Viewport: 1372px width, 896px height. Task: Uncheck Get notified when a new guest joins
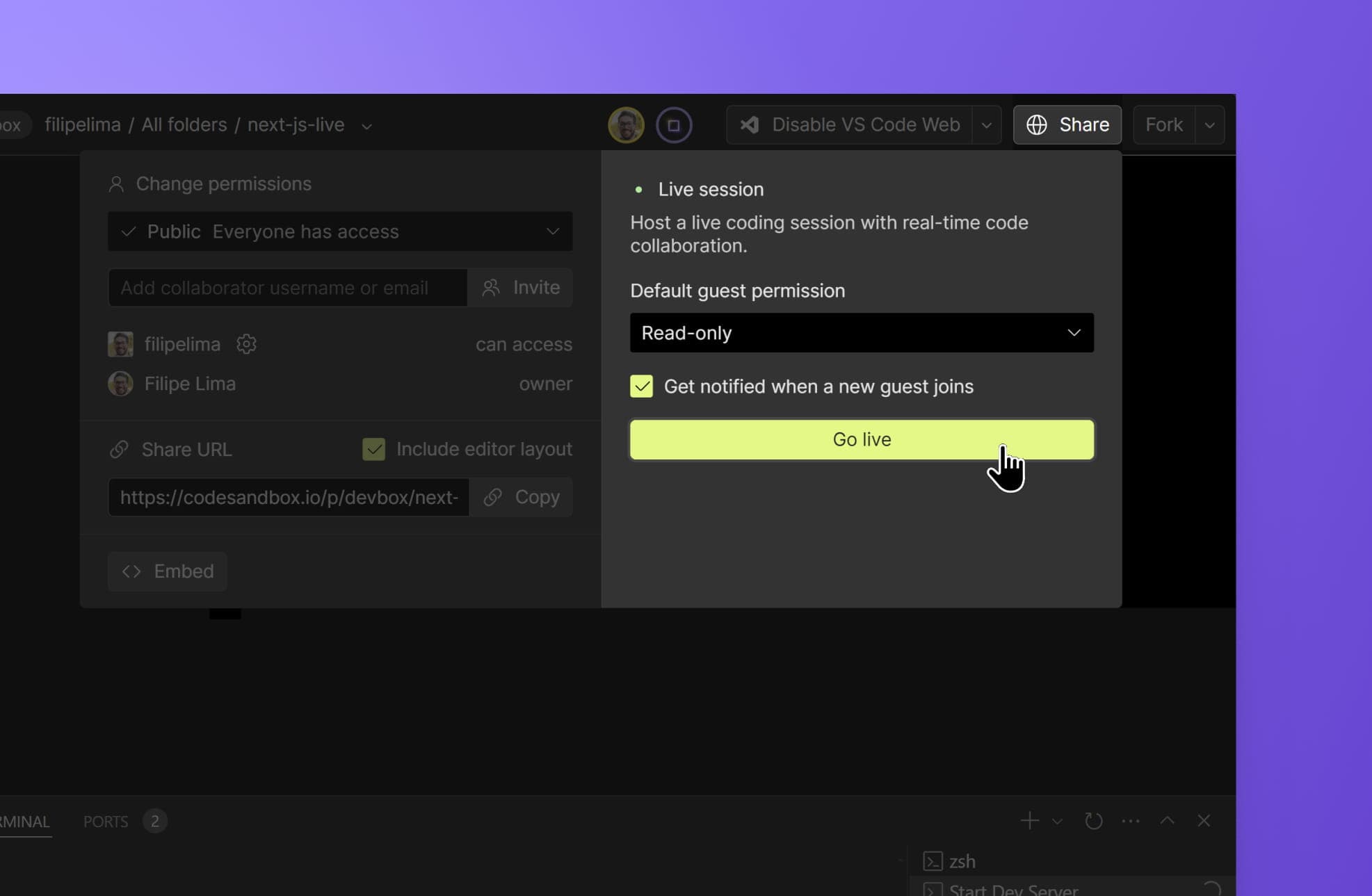tap(641, 386)
